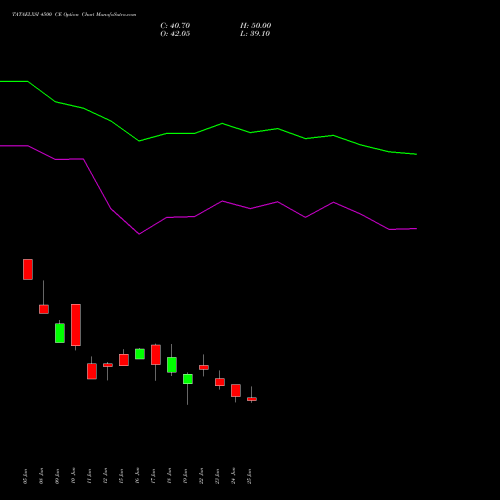Select the high value H: 50.00
This screenshot has width=500, height=500.
pos(256,26)
